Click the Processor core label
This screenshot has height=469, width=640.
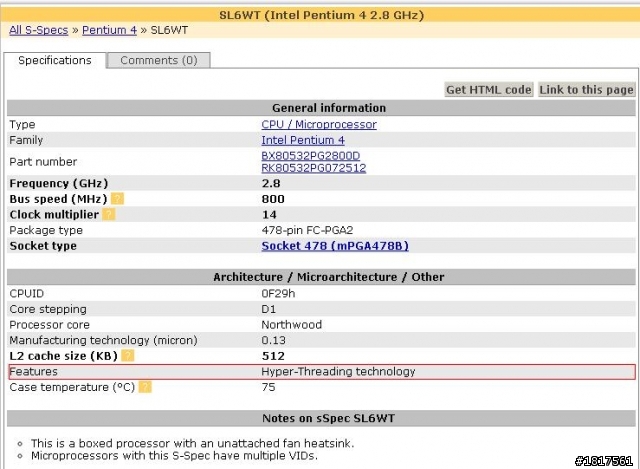click(x=49, y=325)
